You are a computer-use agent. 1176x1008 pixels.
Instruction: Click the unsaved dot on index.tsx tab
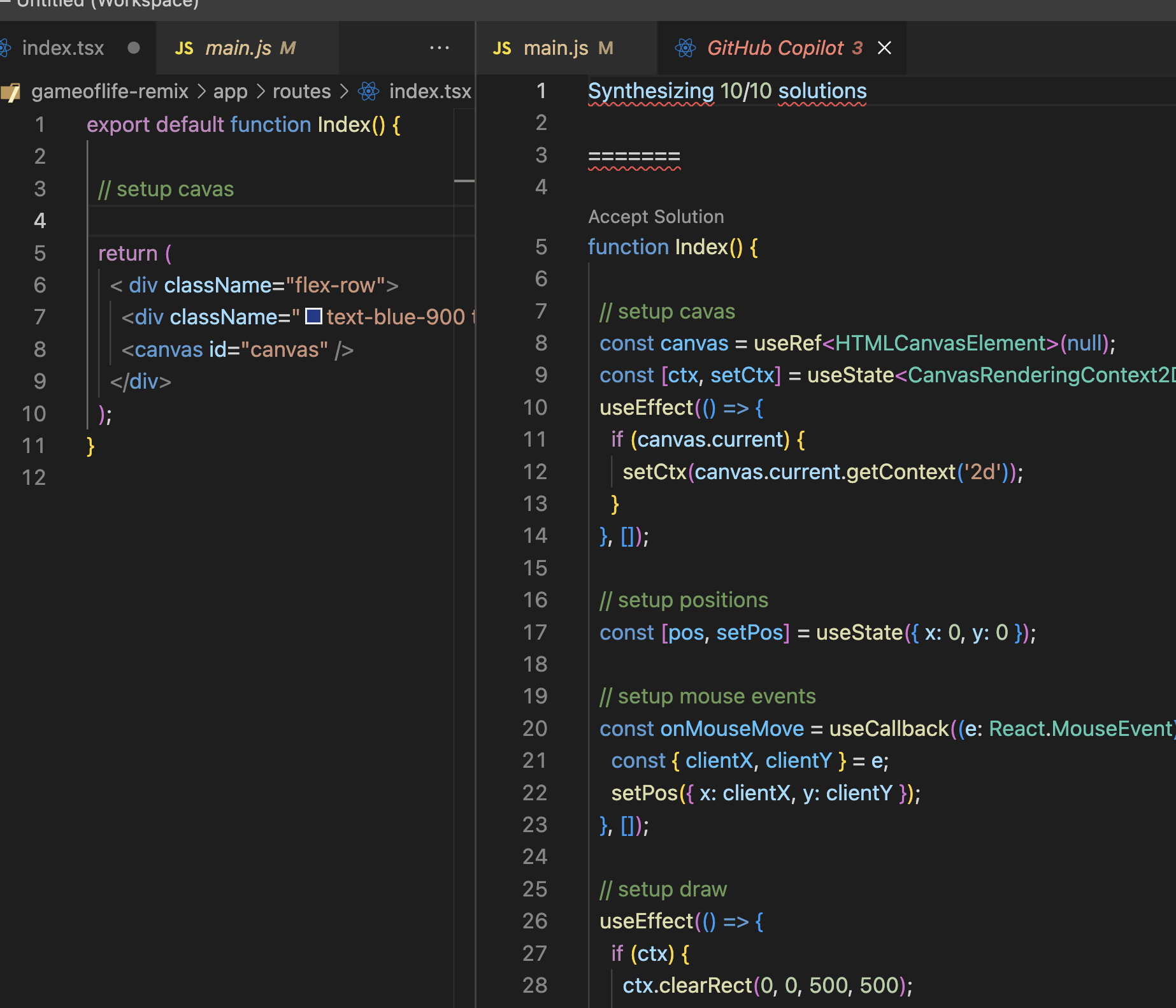click(x=133, y=48)
